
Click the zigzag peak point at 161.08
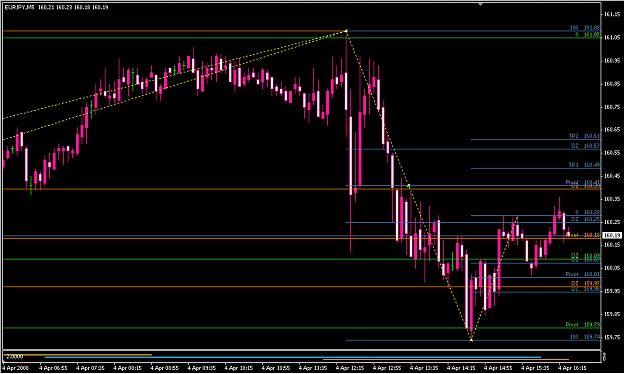click(346, 31)
